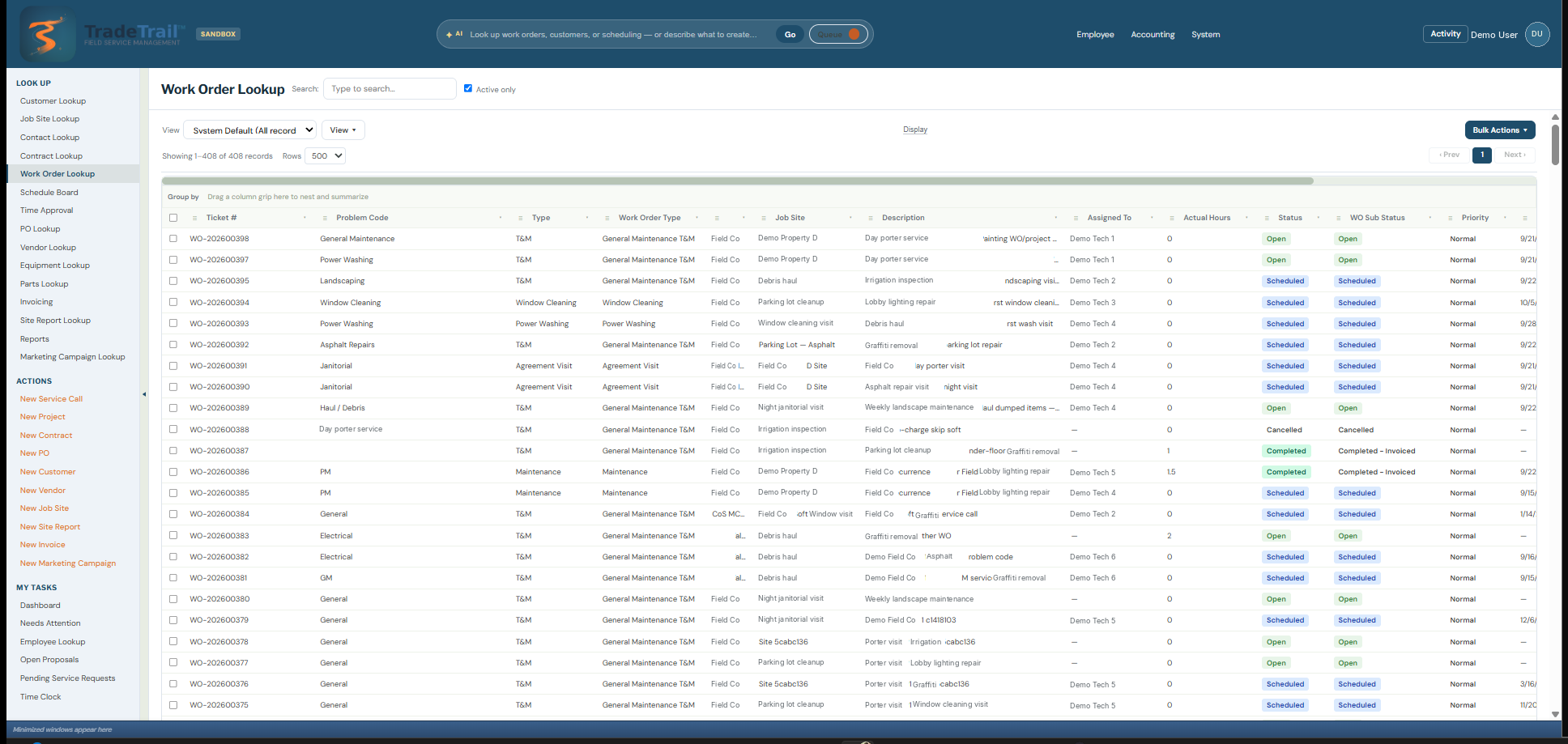
Task: Open the System menu
Action: point(1205,35)
